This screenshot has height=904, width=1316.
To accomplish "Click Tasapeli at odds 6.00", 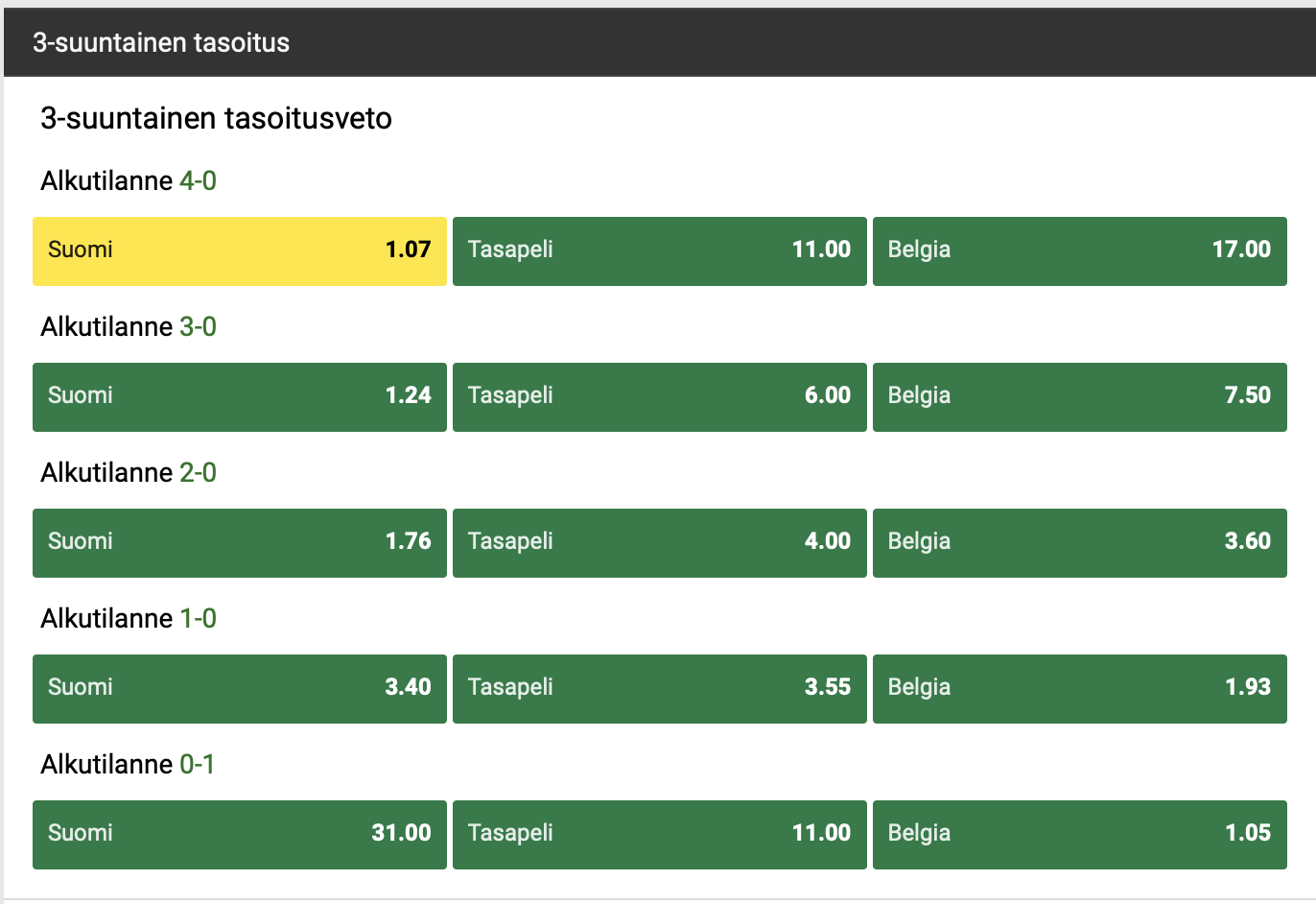I will tap(660, 397).
